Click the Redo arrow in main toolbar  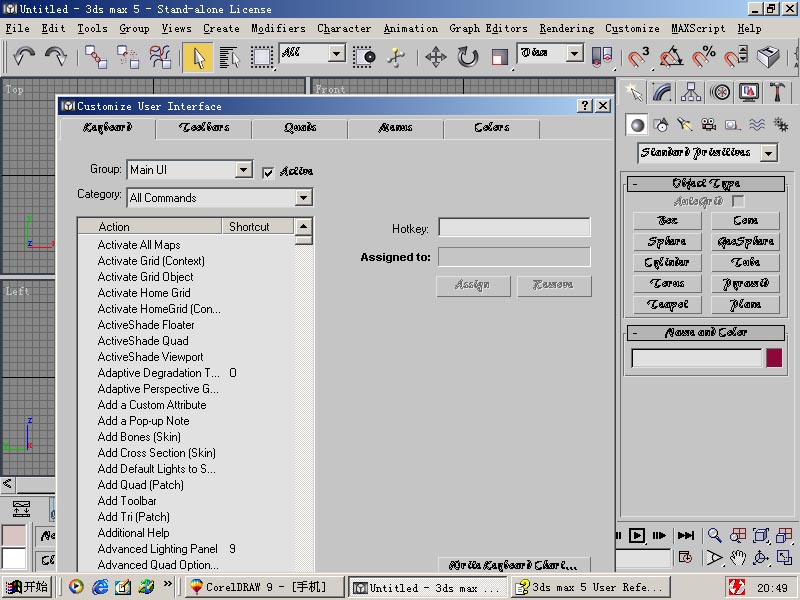(56, 56)
